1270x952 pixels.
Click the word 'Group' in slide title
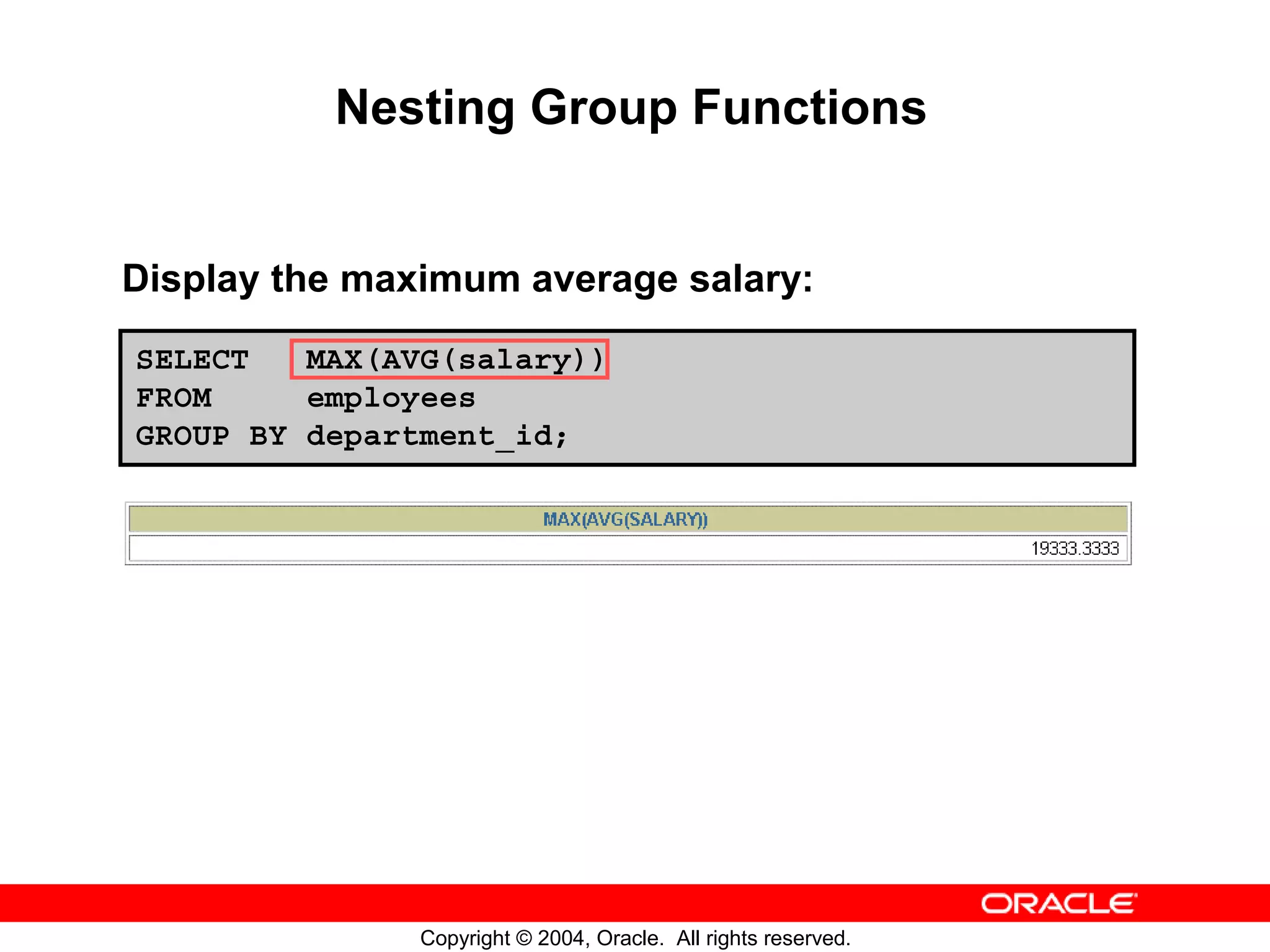tap(603, 107)
